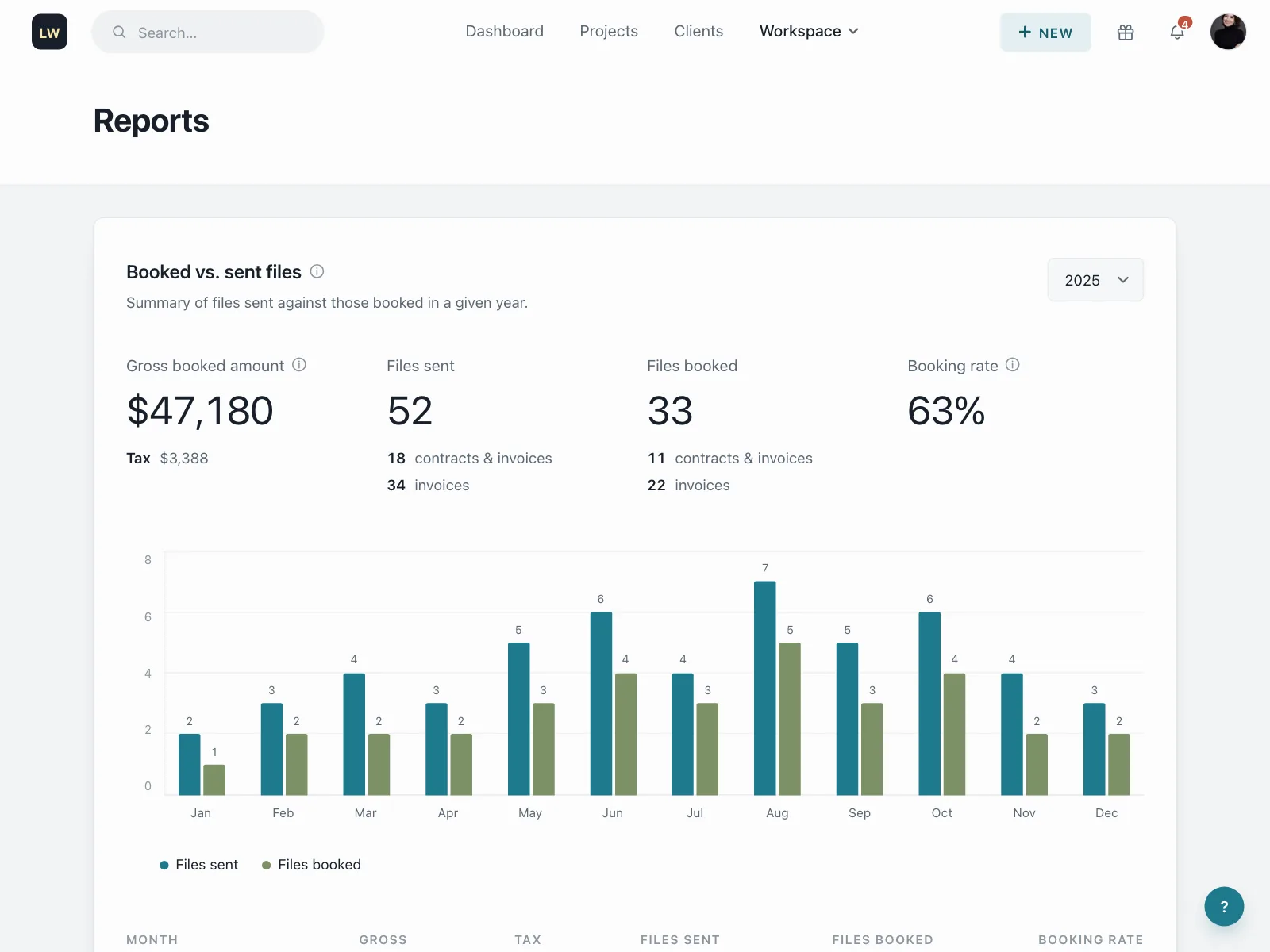
Task: Expand the Workspace menu
Action: click(809, 32)
